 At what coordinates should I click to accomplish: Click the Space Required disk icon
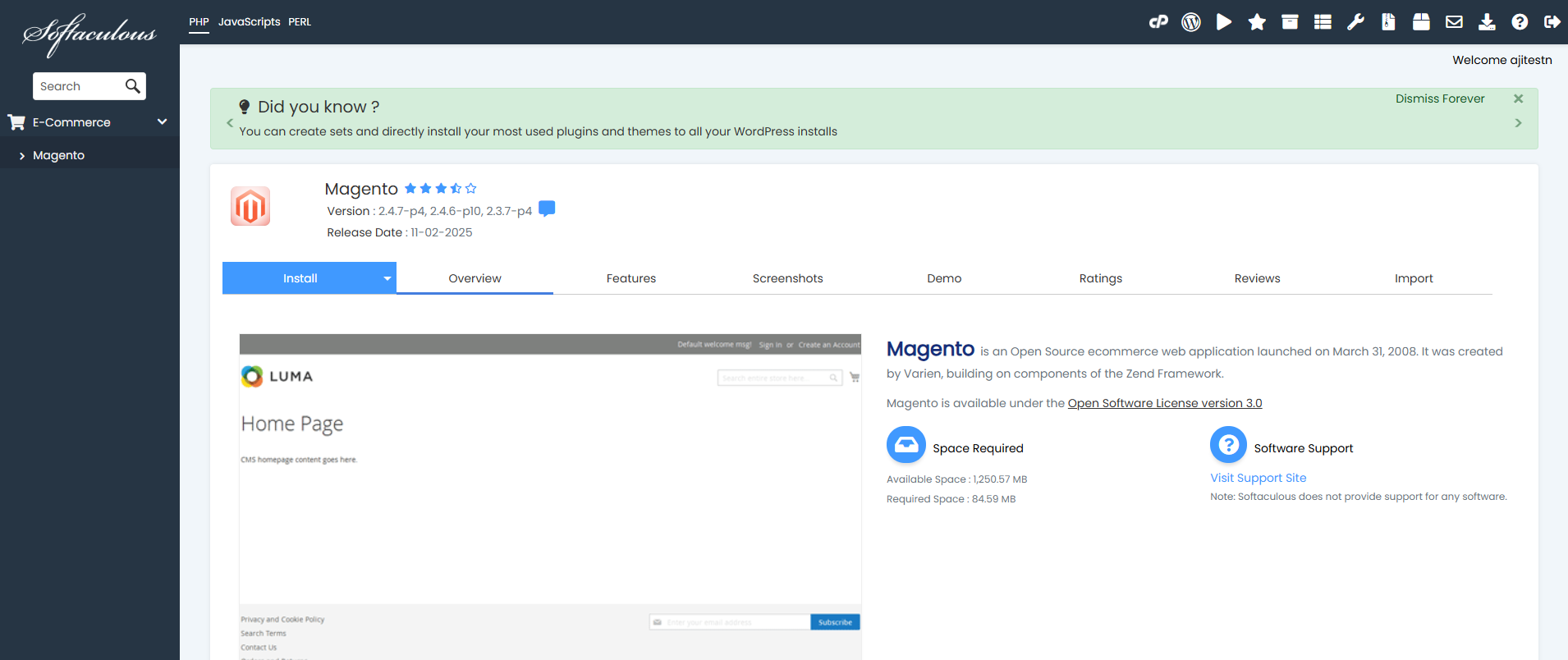(906, 445)
